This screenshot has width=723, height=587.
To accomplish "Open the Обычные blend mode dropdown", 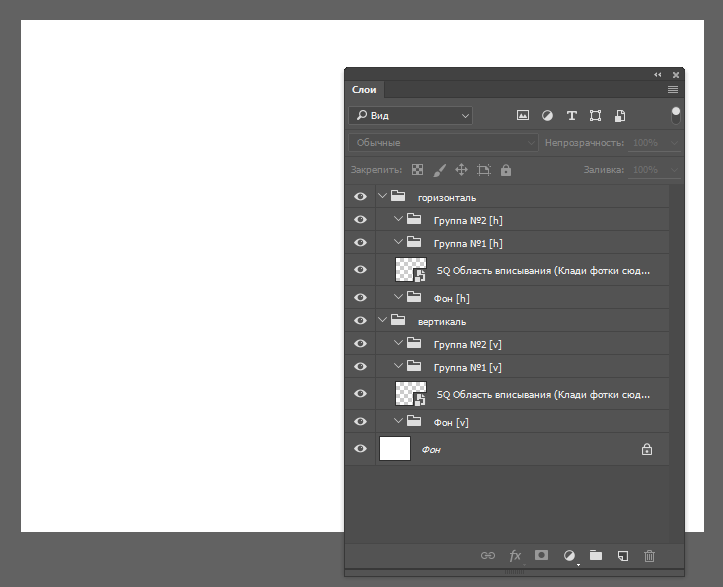I will click(443, 142).
